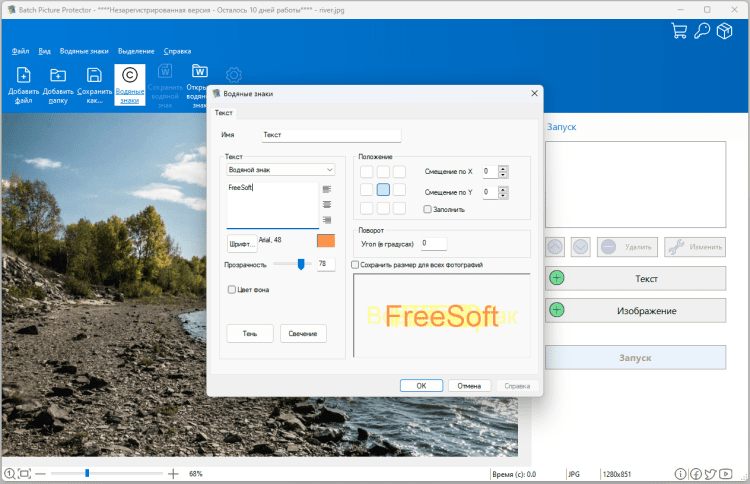
Task: Click the Прозрачность transparency slider handle
Action: click(x=301, y=264)
